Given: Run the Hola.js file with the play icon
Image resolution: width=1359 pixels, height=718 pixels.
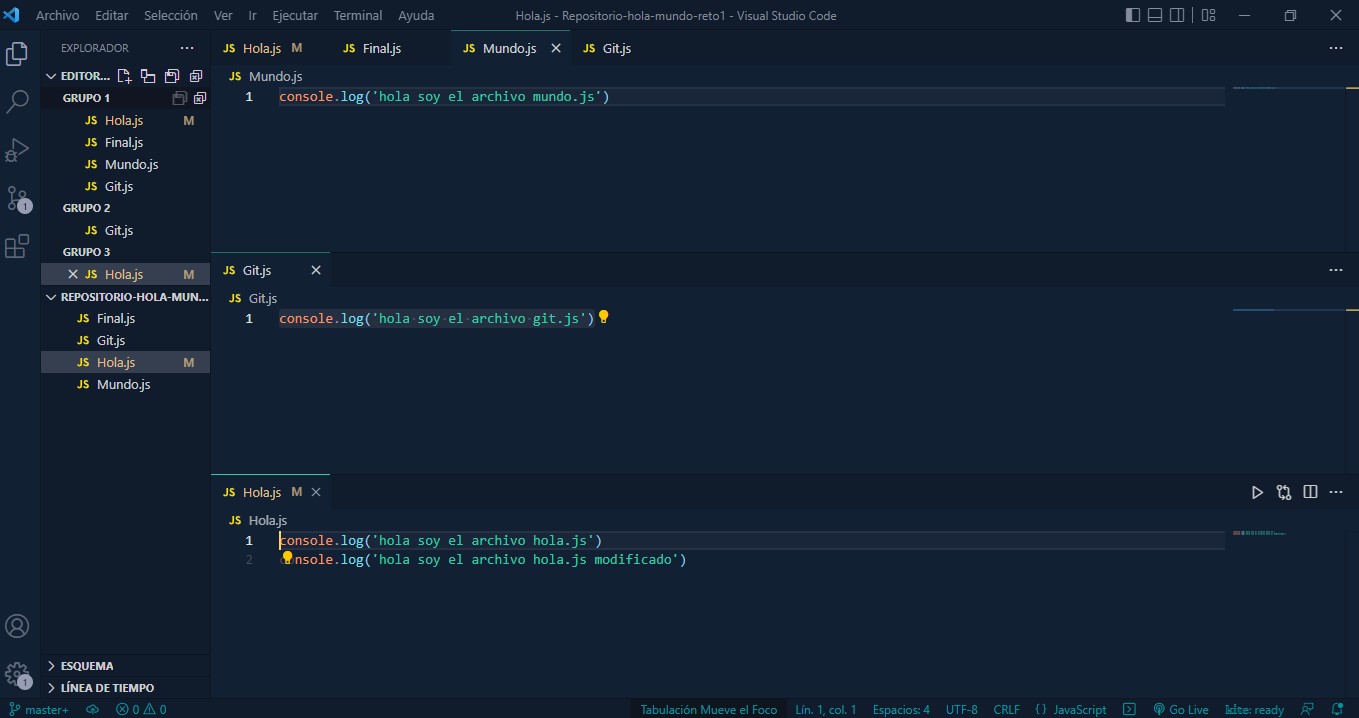Looking at the screenshot, I should coord(1257,492).
